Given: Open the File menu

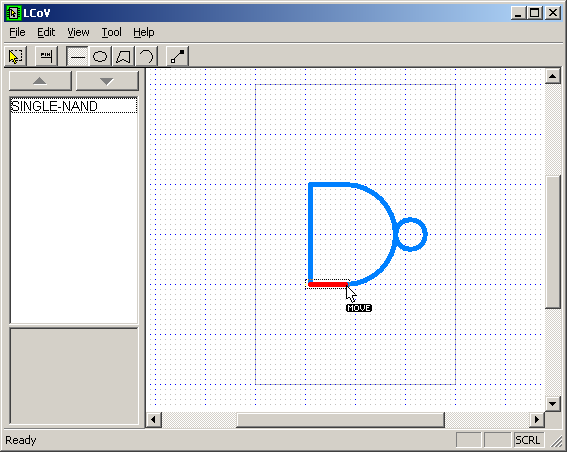Looking at the screenshot, I should pos(17,33).
